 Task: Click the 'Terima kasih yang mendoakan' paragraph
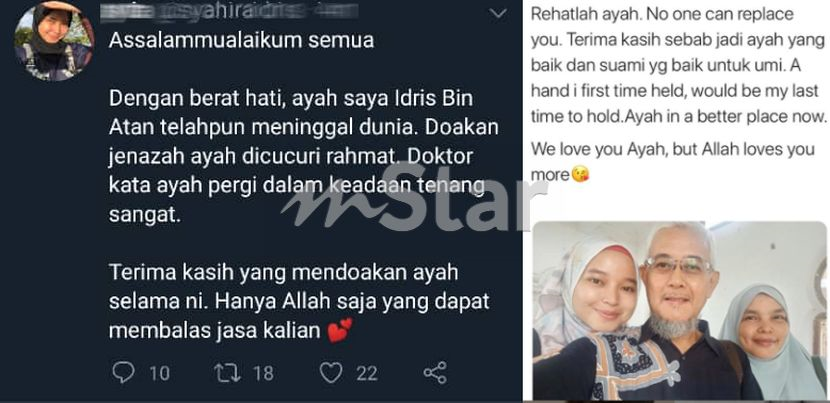[x=299, y=302]
